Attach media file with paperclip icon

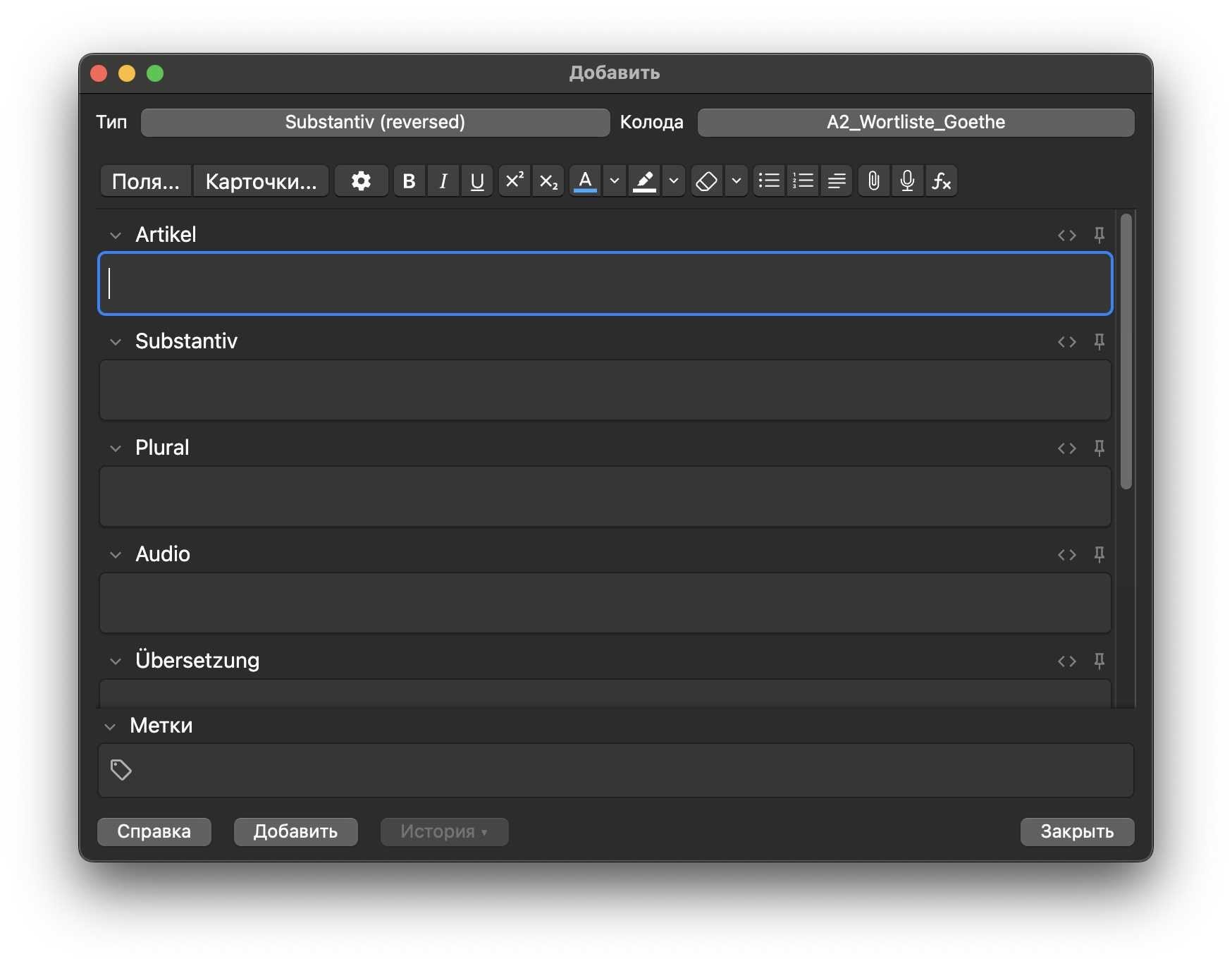coord(874,181)
